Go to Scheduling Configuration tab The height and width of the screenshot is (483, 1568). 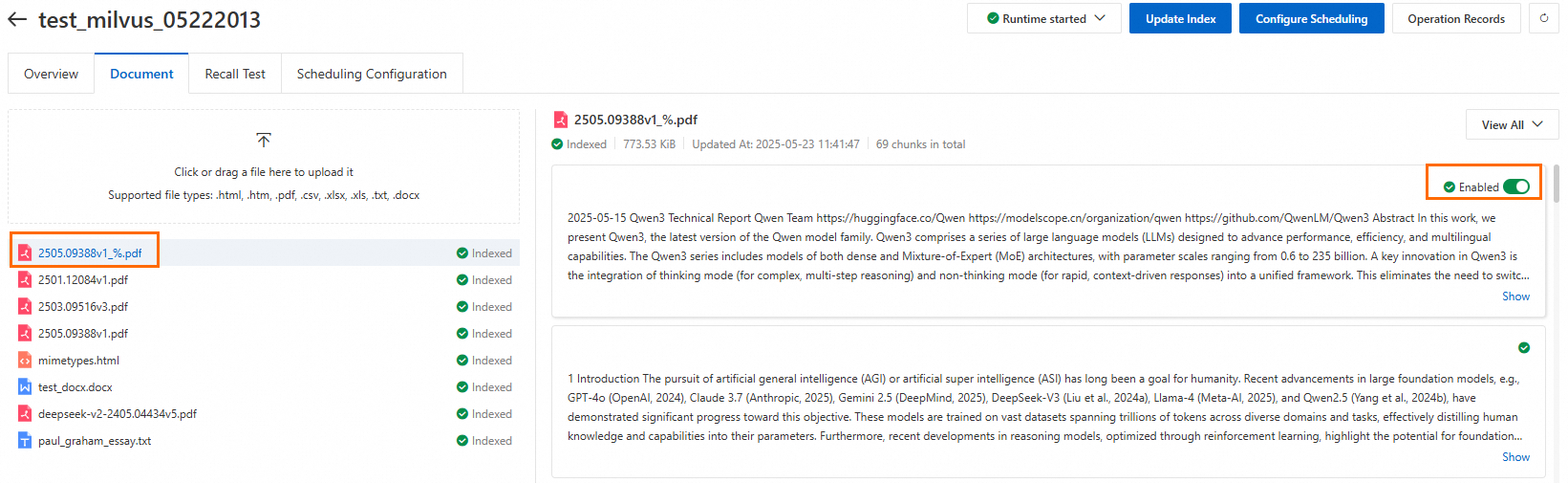[372, 74]
